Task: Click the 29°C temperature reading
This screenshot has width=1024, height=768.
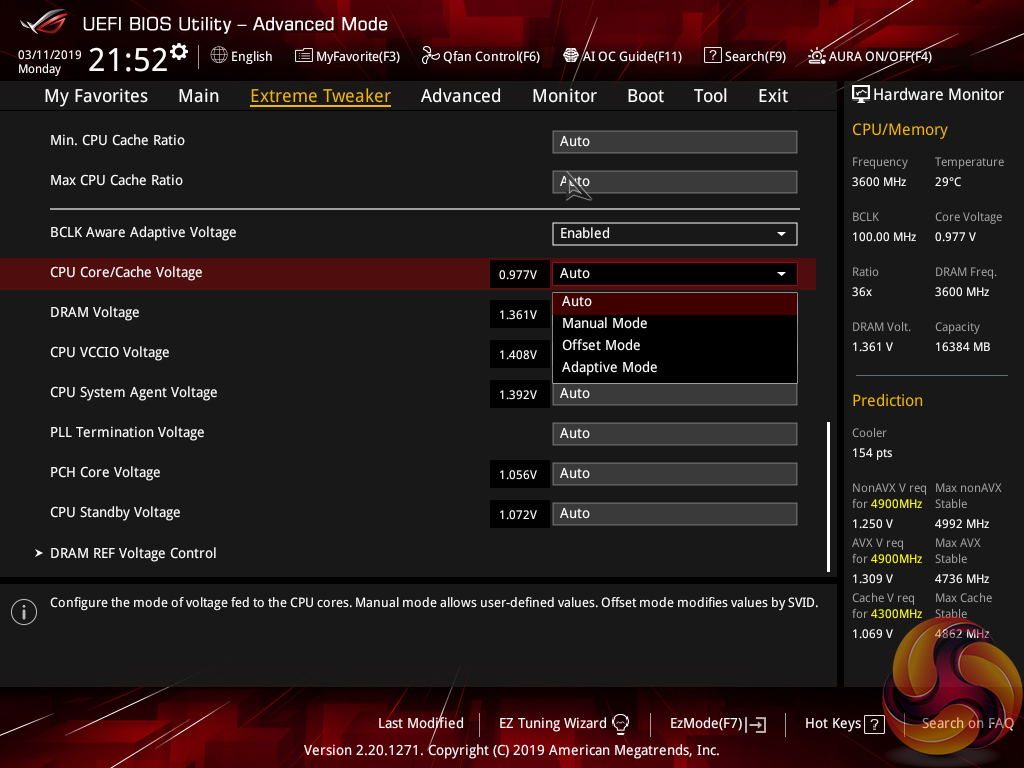Action: 948,182
